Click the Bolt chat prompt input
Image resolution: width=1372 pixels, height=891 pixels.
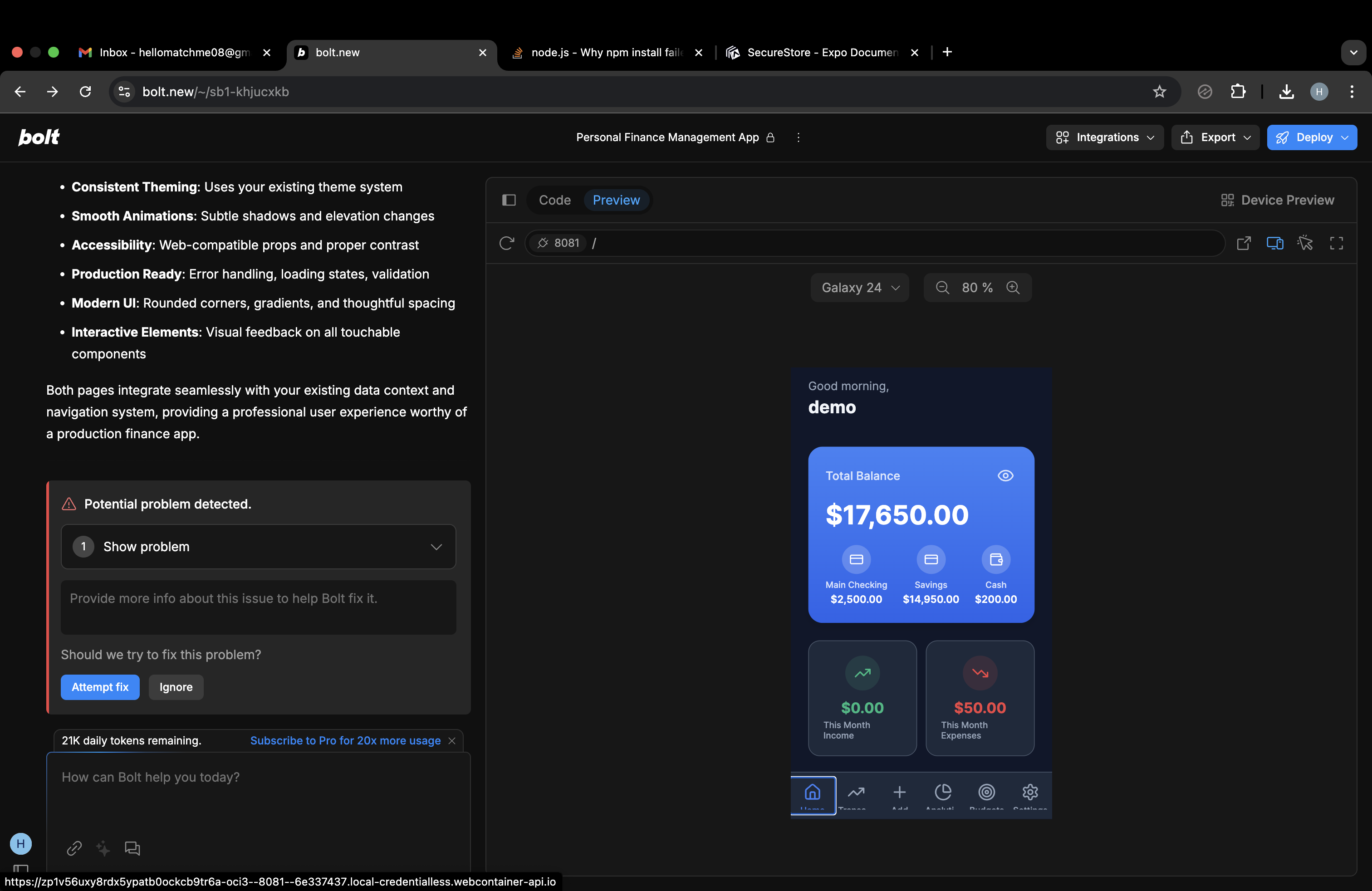pyautogui.click(x=258, y=795)
